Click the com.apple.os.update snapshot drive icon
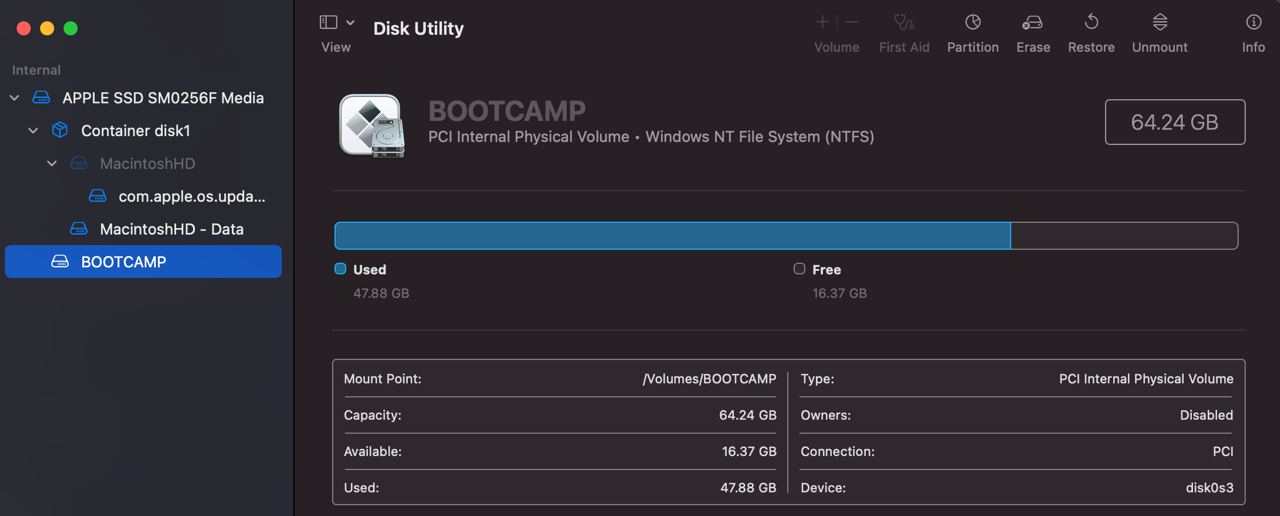This screenshot has height=516, width=1280. [97, 196]
